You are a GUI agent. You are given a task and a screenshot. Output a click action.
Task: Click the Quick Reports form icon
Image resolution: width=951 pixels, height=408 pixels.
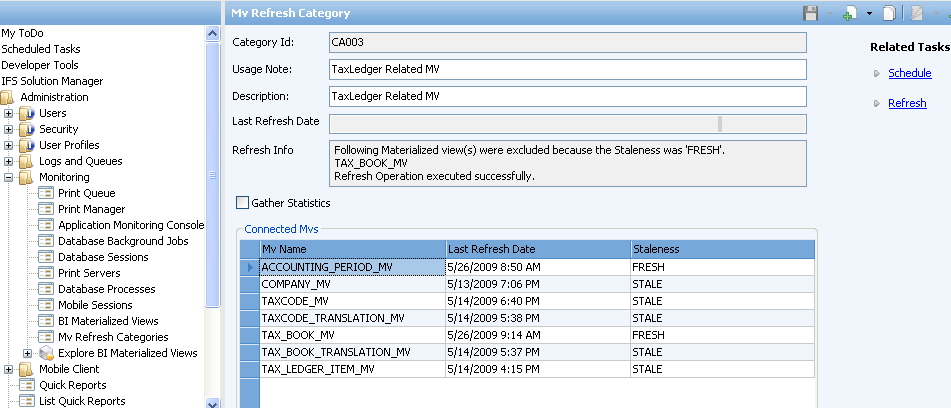(x=27, y=385)
